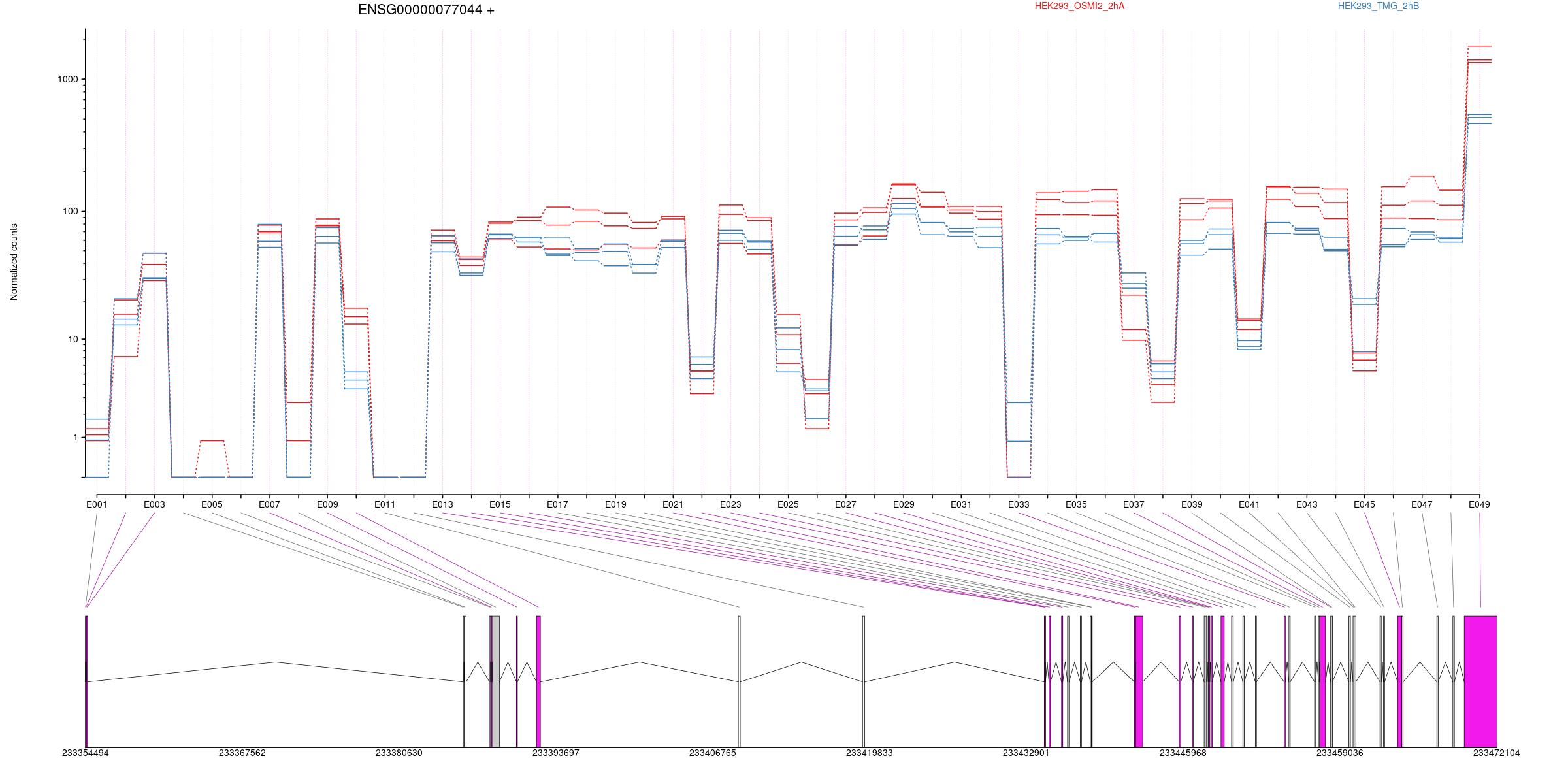The image size is (1568, 784).
Task: Click exon label E005
Action: pos(212,504)
